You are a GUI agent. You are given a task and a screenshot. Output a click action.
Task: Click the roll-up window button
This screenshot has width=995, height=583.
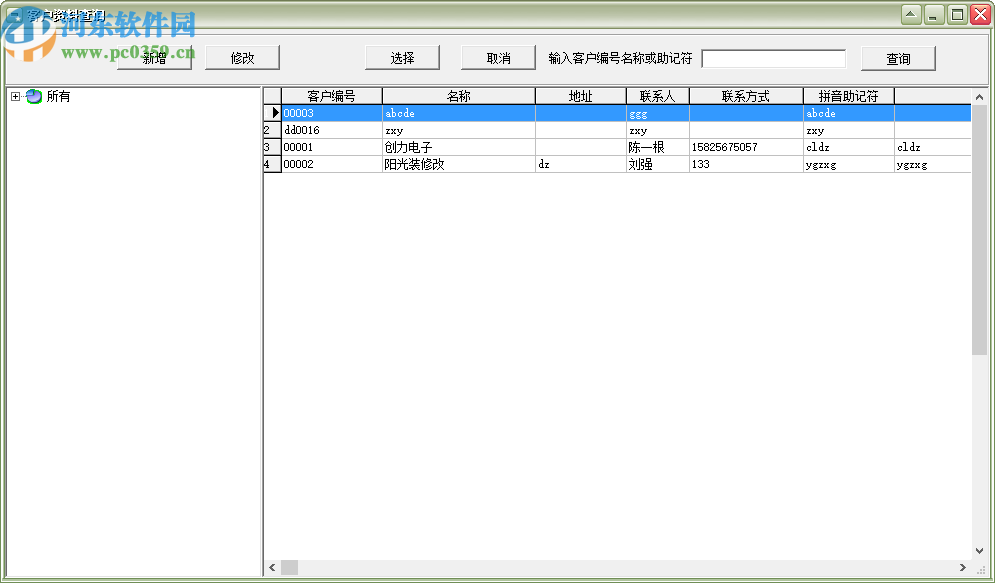pyautogui.click(x=911, y=15)
